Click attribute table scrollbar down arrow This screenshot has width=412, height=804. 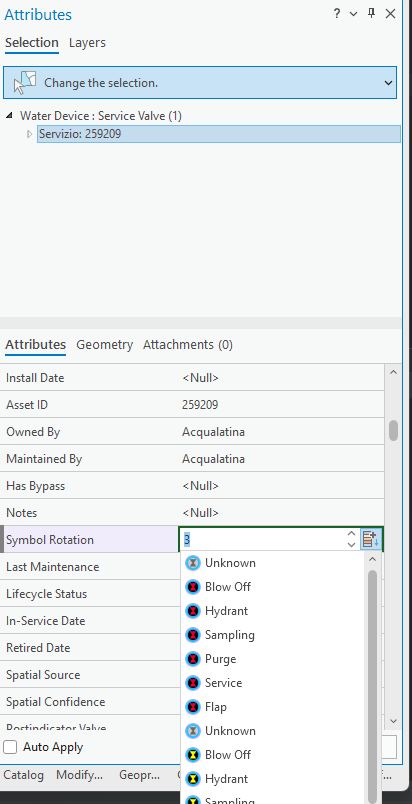point(393,721)
